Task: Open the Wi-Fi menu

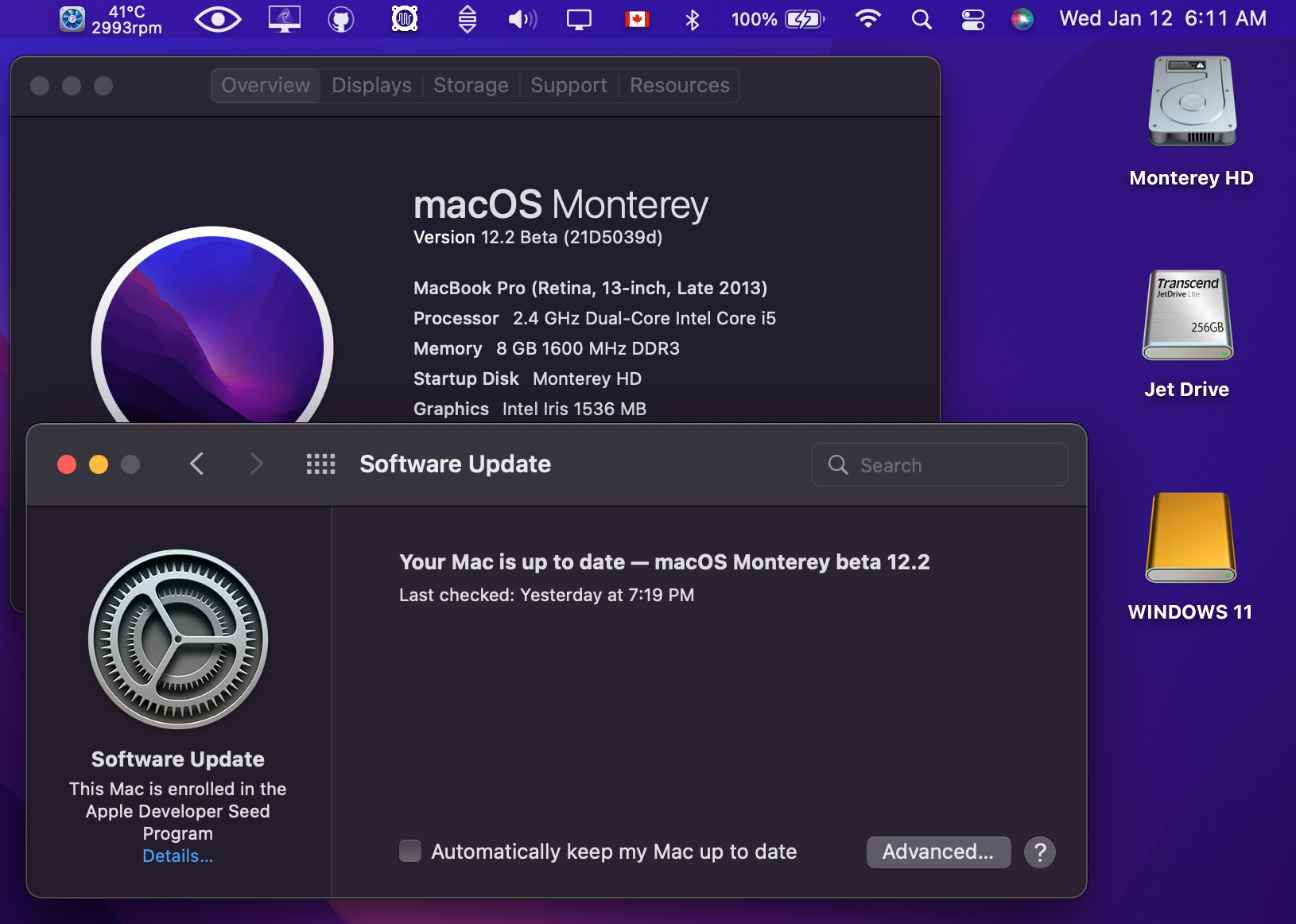Action: 867,19
